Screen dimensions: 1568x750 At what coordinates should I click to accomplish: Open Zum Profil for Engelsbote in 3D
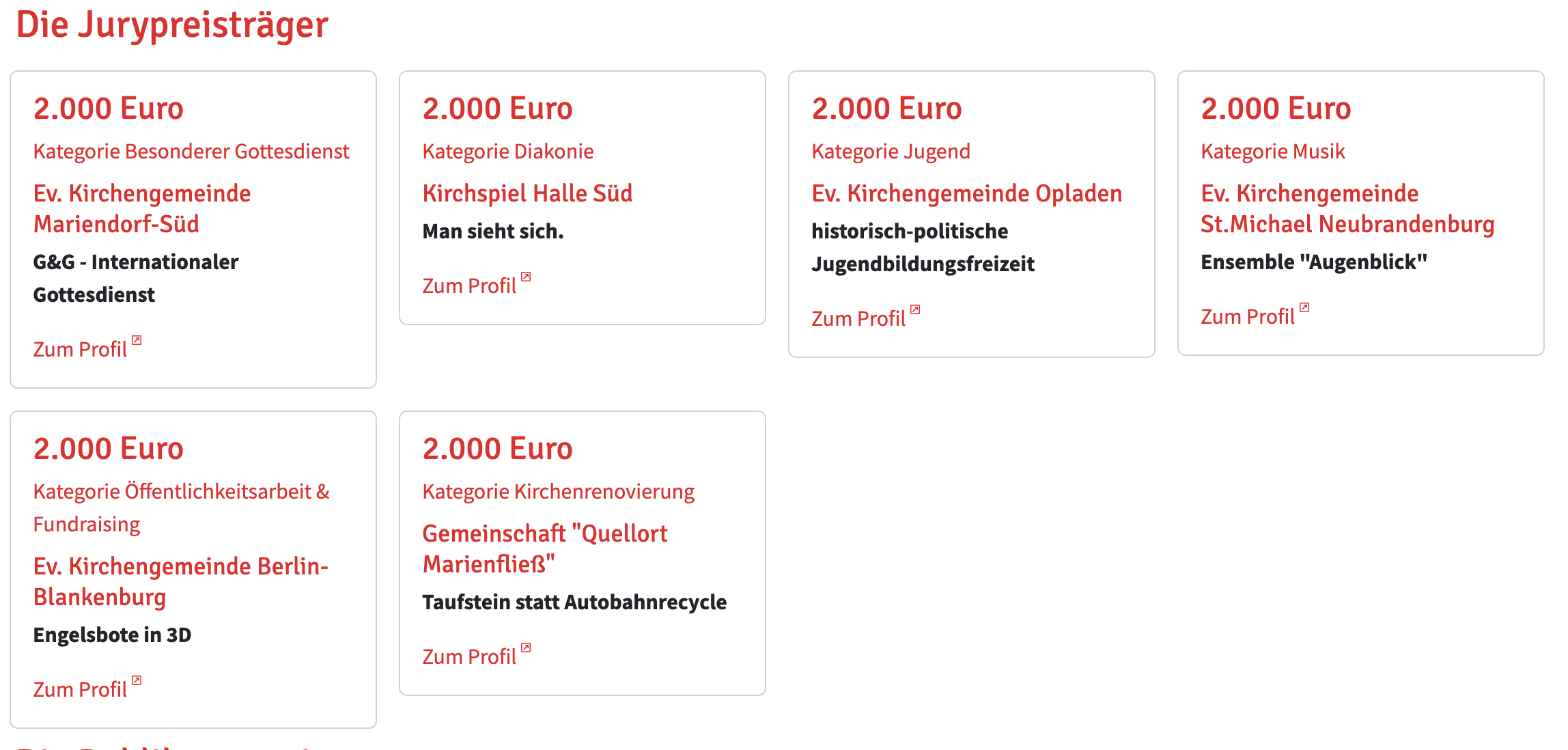[x=80, y=689]
